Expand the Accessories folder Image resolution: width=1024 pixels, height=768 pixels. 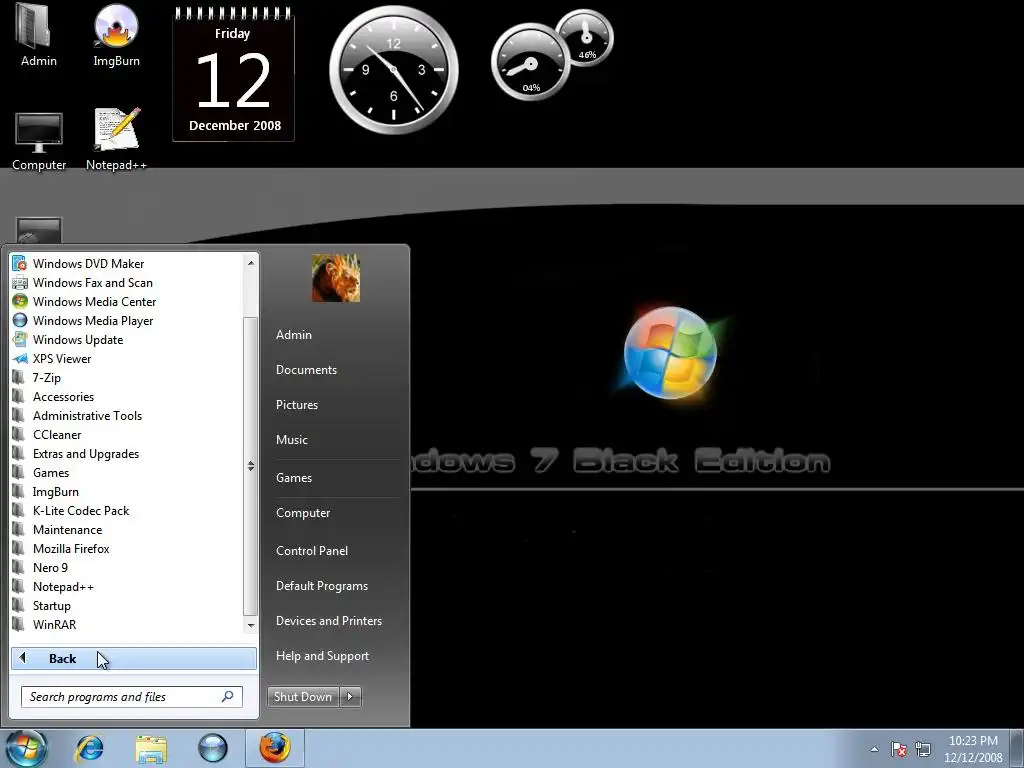[54, 396]
